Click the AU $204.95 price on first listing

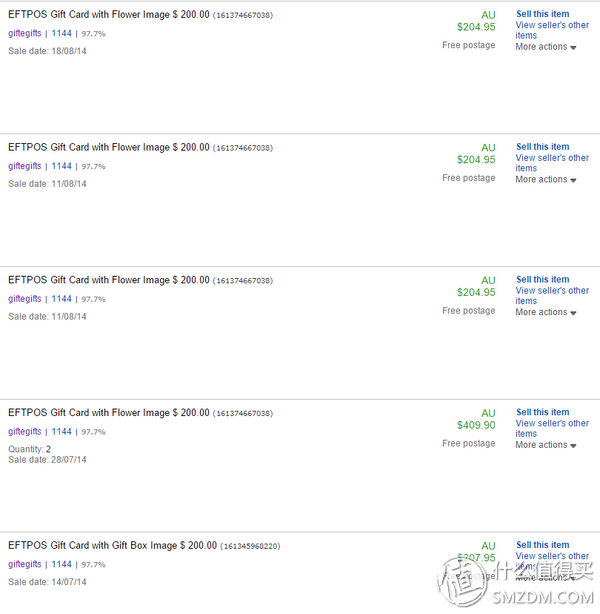pyautogui.click(x=475, y=27)
